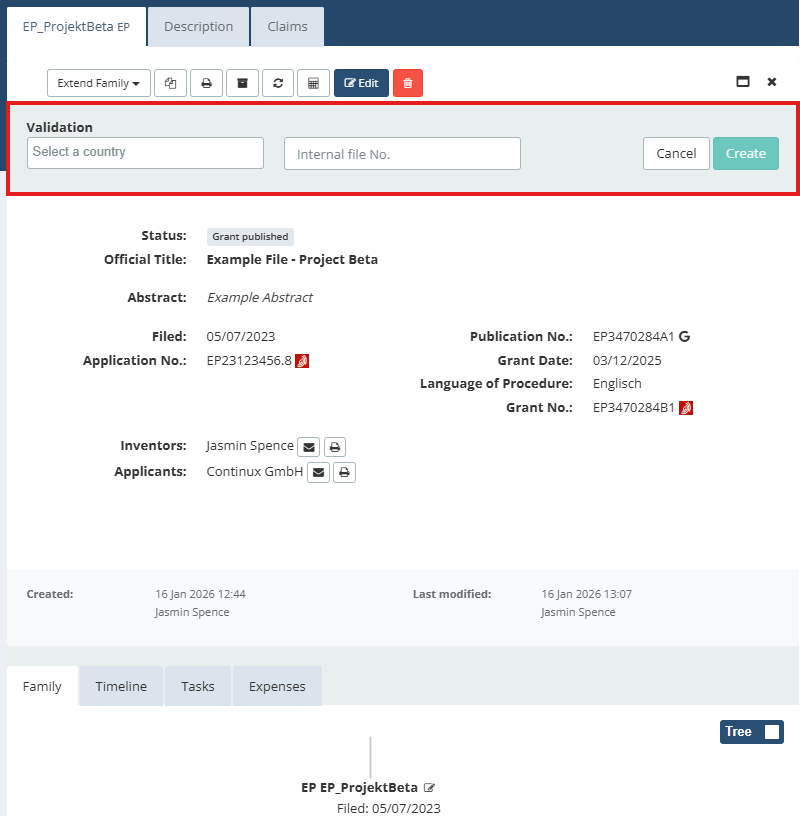Open PDF icon next to Application No.
Viewport: 800px width, 816px height.
tap(302, 361)
